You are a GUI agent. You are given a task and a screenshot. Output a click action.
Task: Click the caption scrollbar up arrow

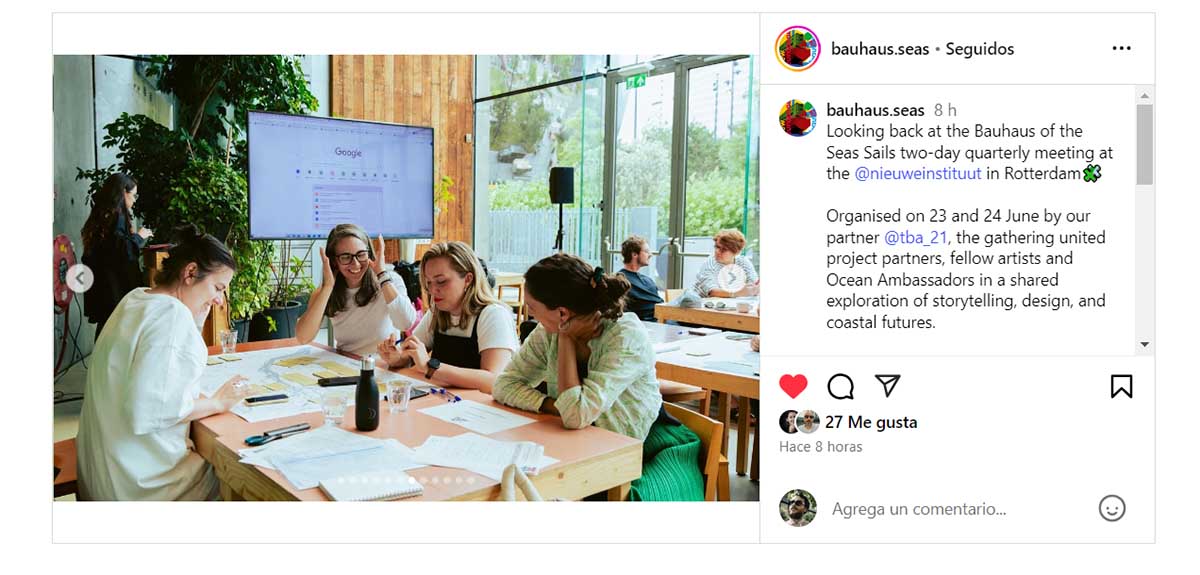(x=1144, y=96)
